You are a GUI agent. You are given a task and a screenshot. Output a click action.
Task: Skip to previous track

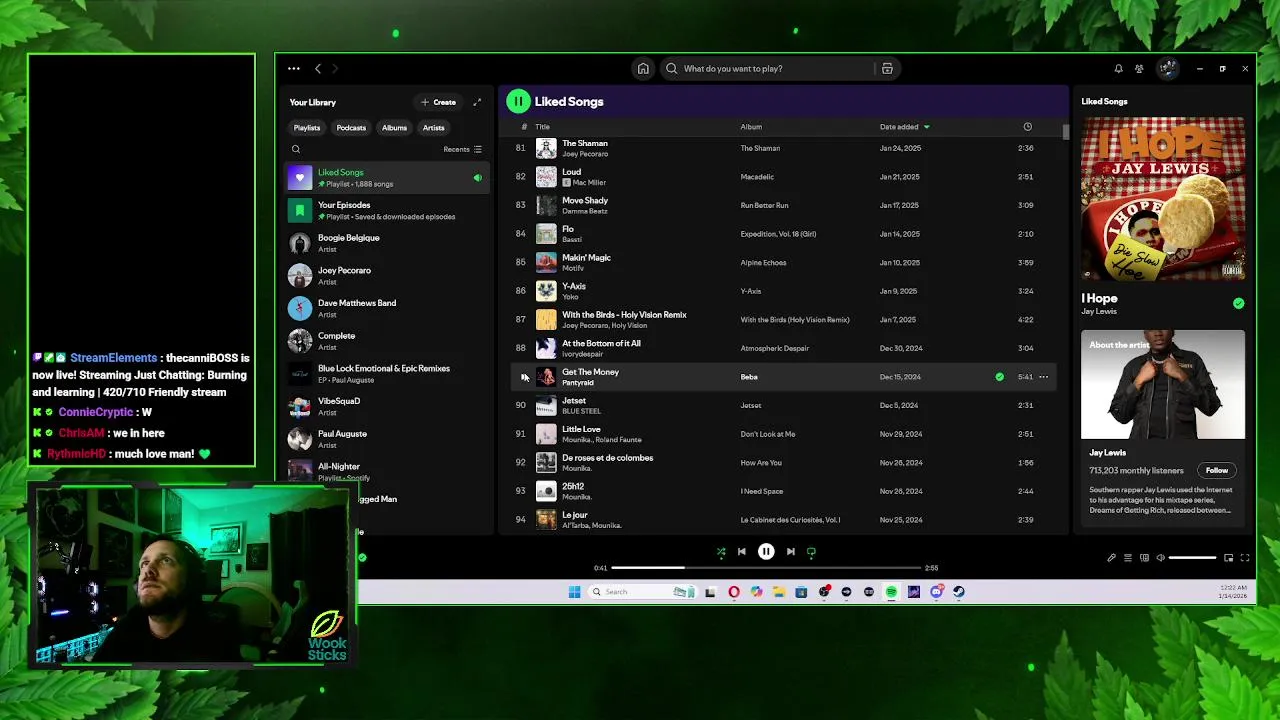coord(742,552)
